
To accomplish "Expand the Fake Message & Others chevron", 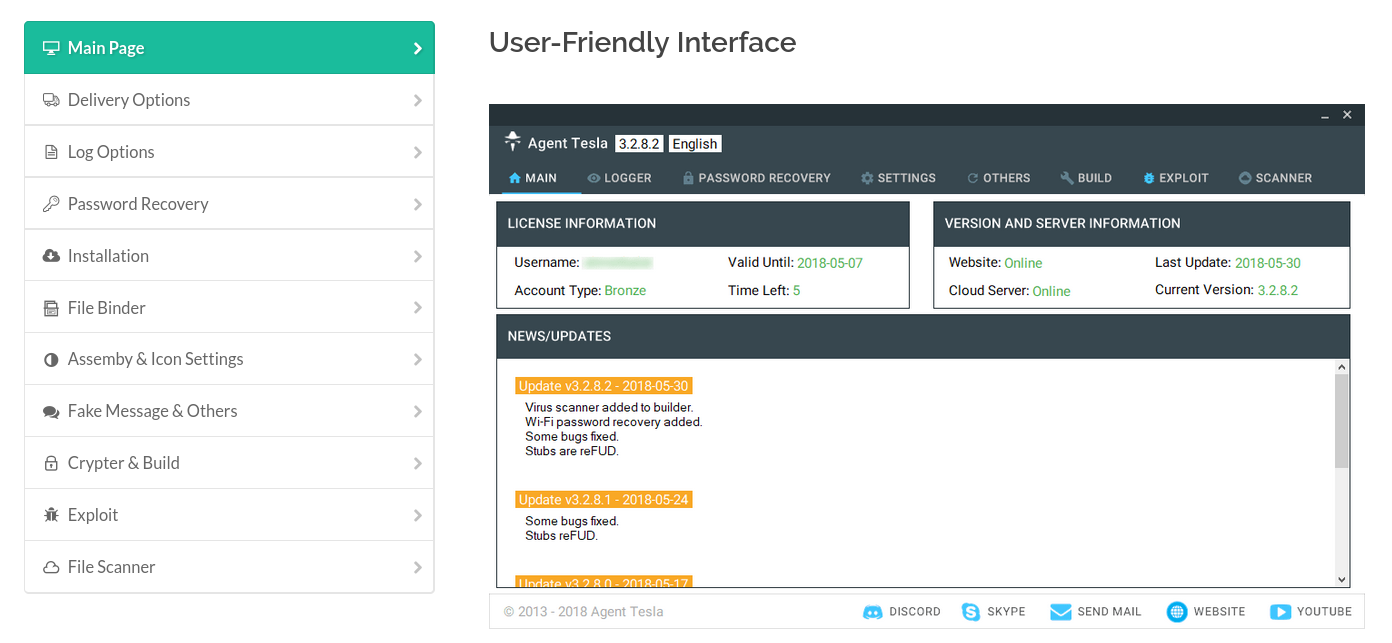I will [x=419, y=410].
